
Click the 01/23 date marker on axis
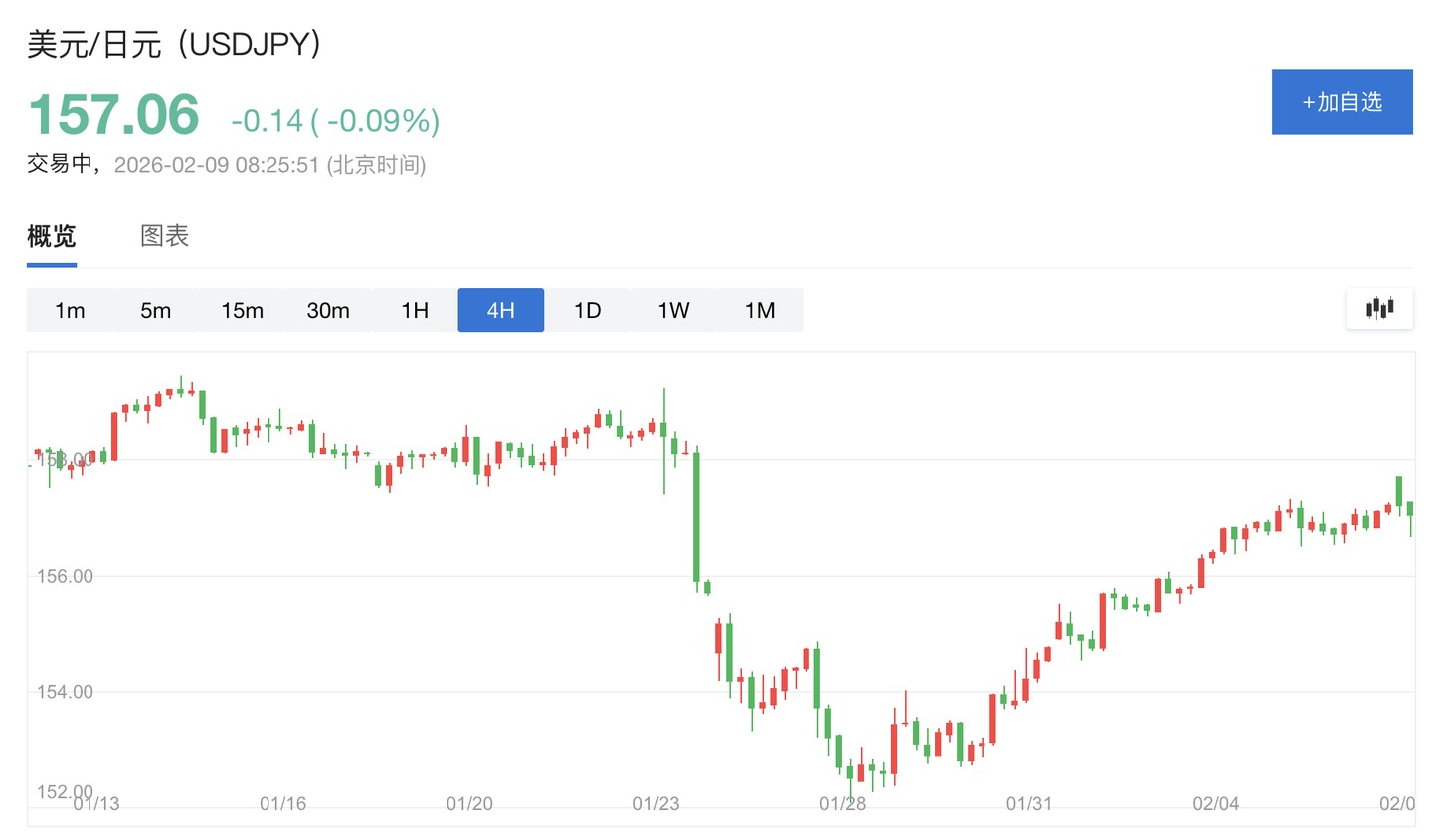(x=656, y=803)
